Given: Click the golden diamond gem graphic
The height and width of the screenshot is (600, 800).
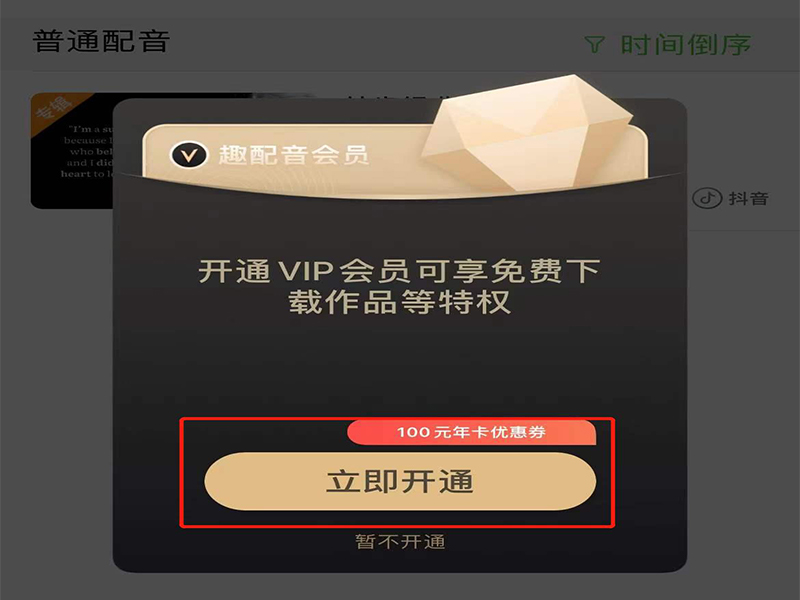Looking at the screenshot, I should (526, 133).
